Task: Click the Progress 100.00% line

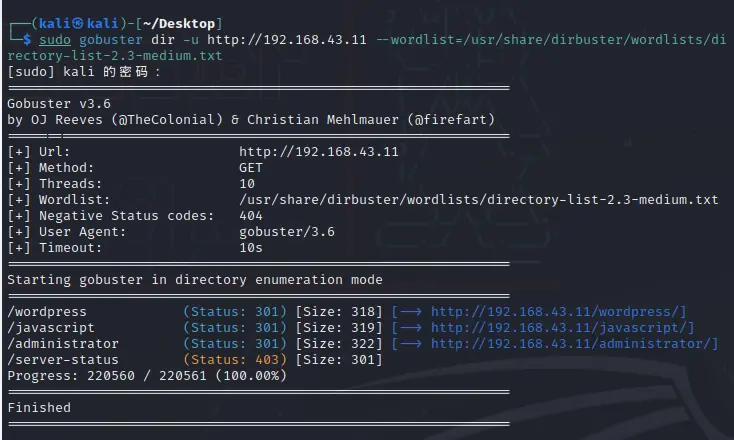Action: 146,375
